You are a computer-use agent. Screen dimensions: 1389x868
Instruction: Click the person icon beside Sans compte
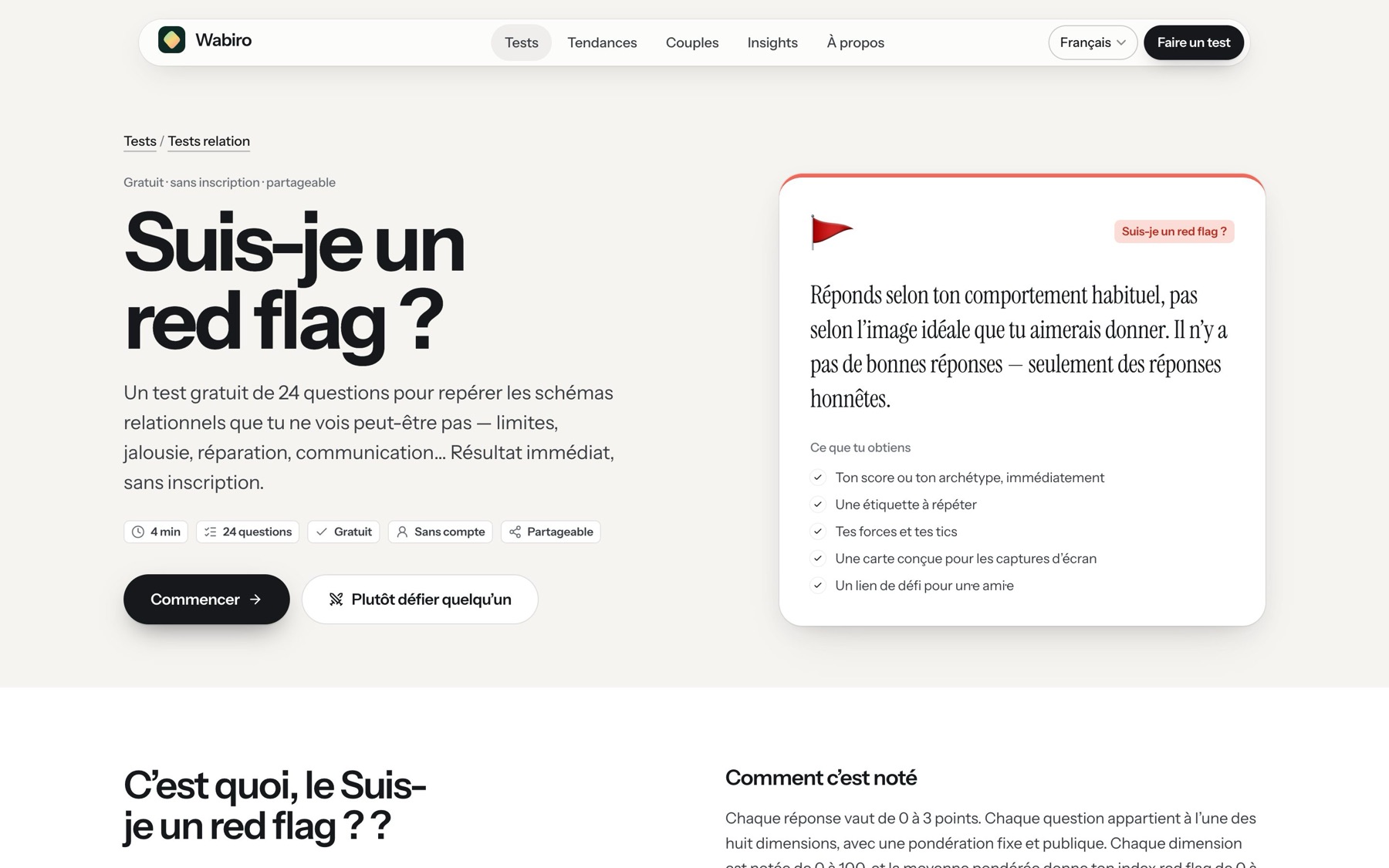coord(402,532)
